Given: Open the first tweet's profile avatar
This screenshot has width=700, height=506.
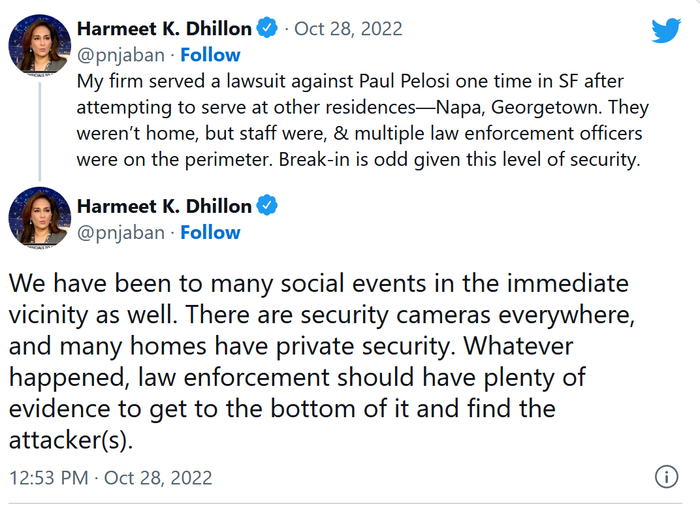Looking at the screenshot, I should 39,44.
